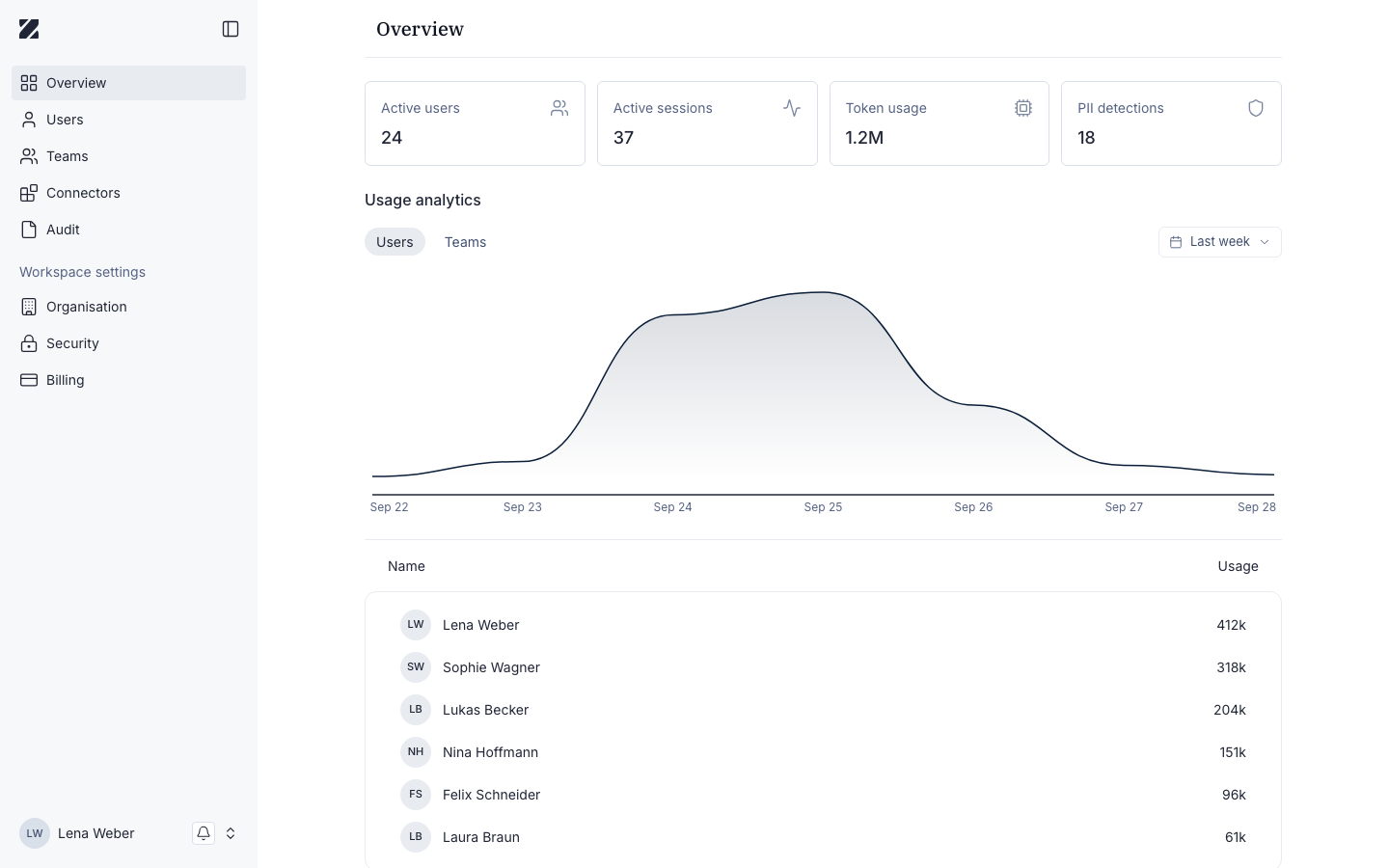
Task: Select the Laura Braun table row
Action: tap(823, 837)
